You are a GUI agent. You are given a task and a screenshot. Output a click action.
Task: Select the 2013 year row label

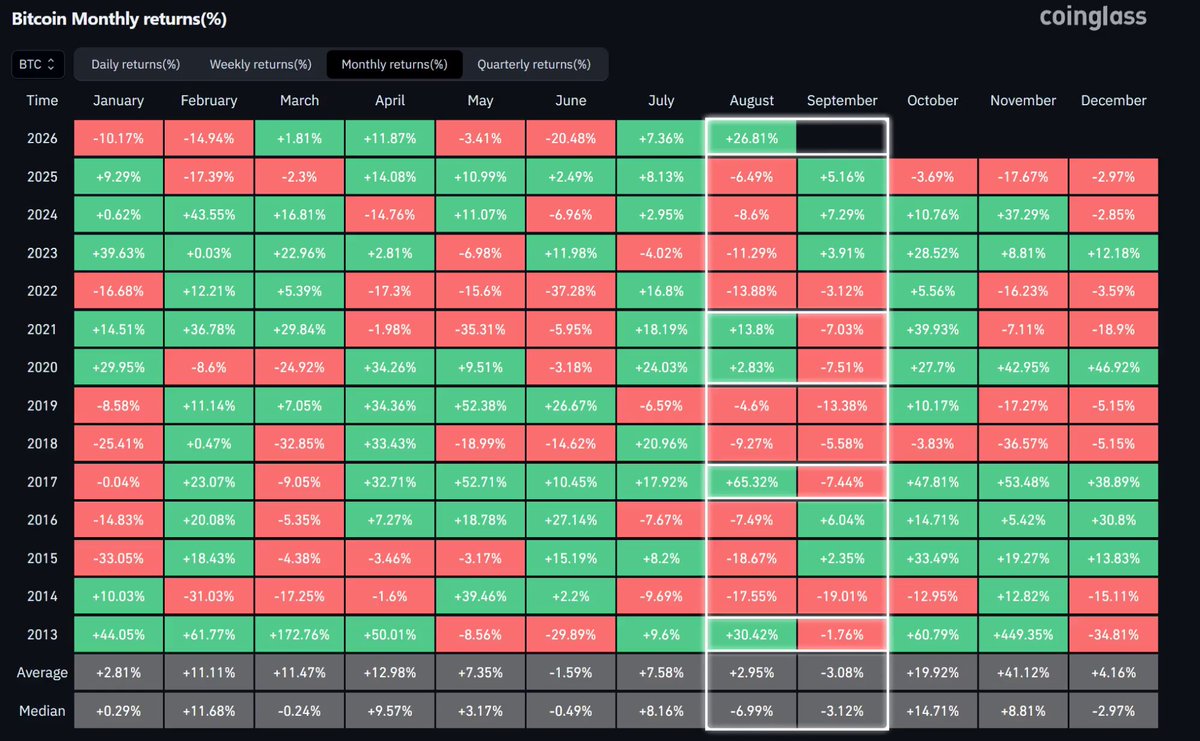point(43,634)
